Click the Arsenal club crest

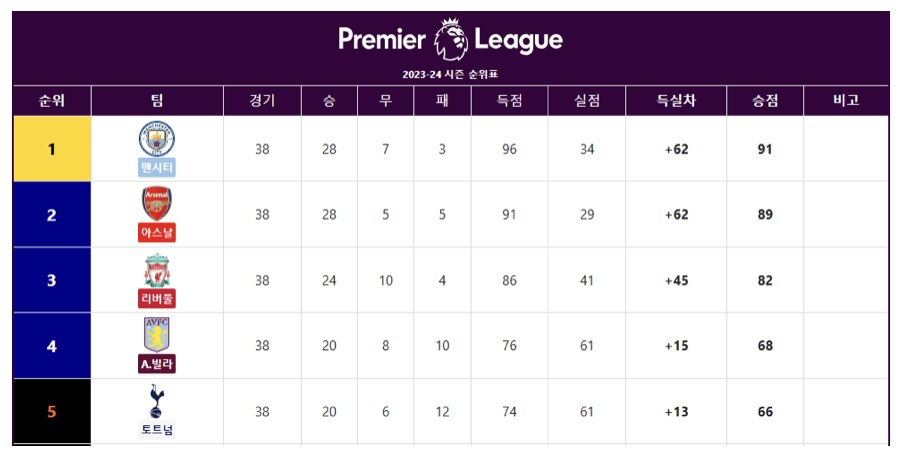pyautogui.click(x=157, y=203)
